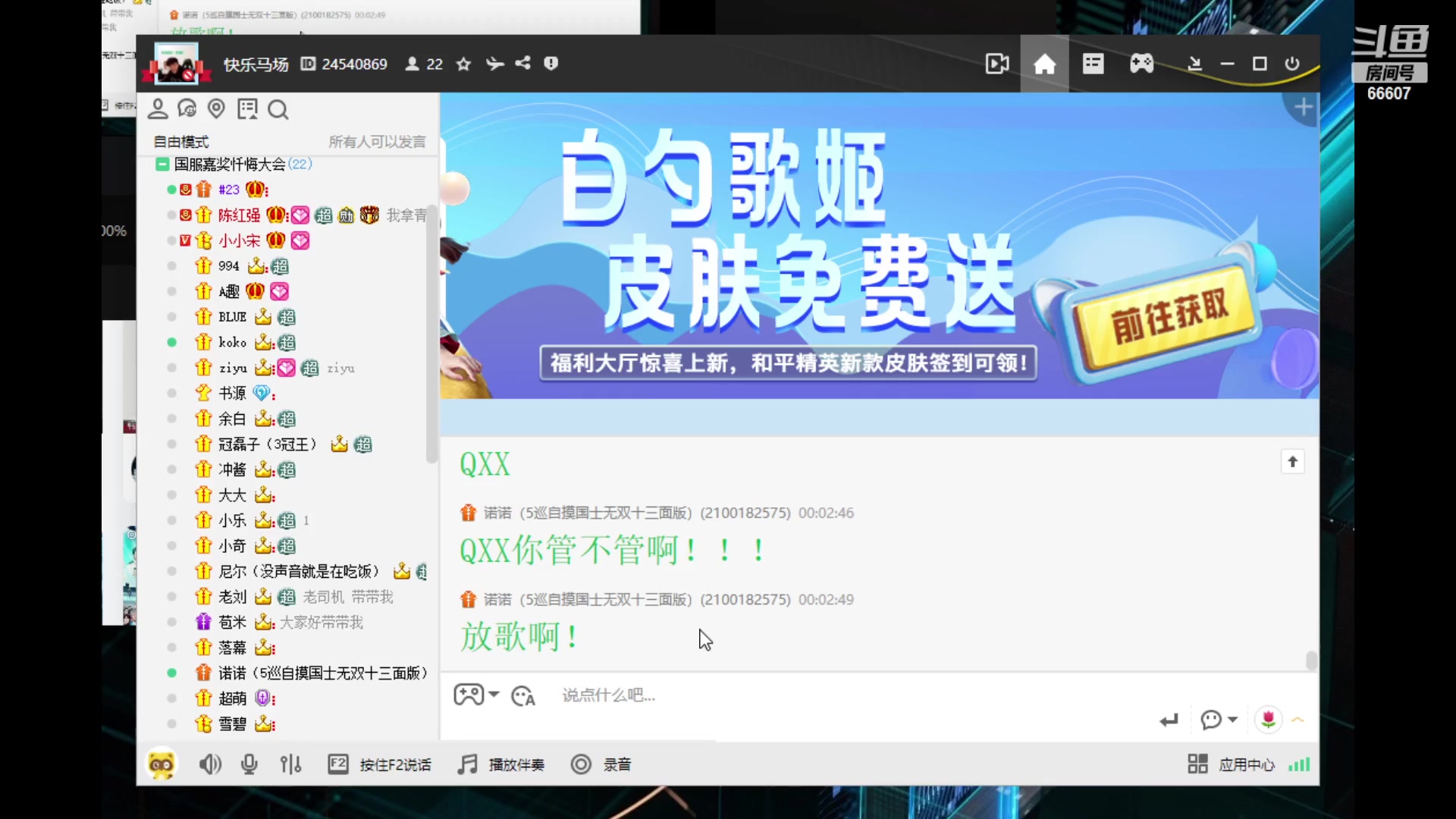This screenshot has height=819, width=1456.
Task: Click the network signal bars icon
Action: point(1299,764)
